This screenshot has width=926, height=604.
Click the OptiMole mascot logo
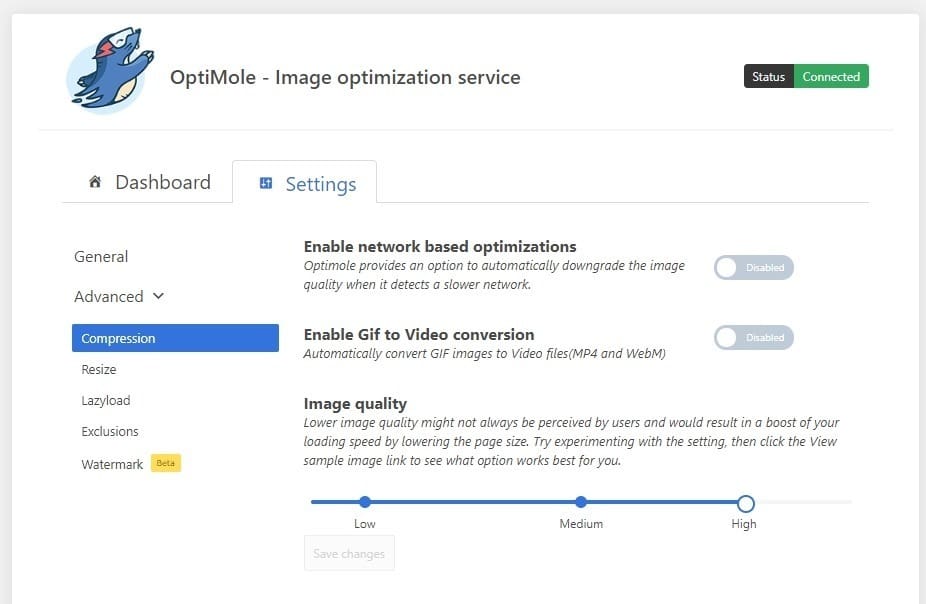point(110,70)
